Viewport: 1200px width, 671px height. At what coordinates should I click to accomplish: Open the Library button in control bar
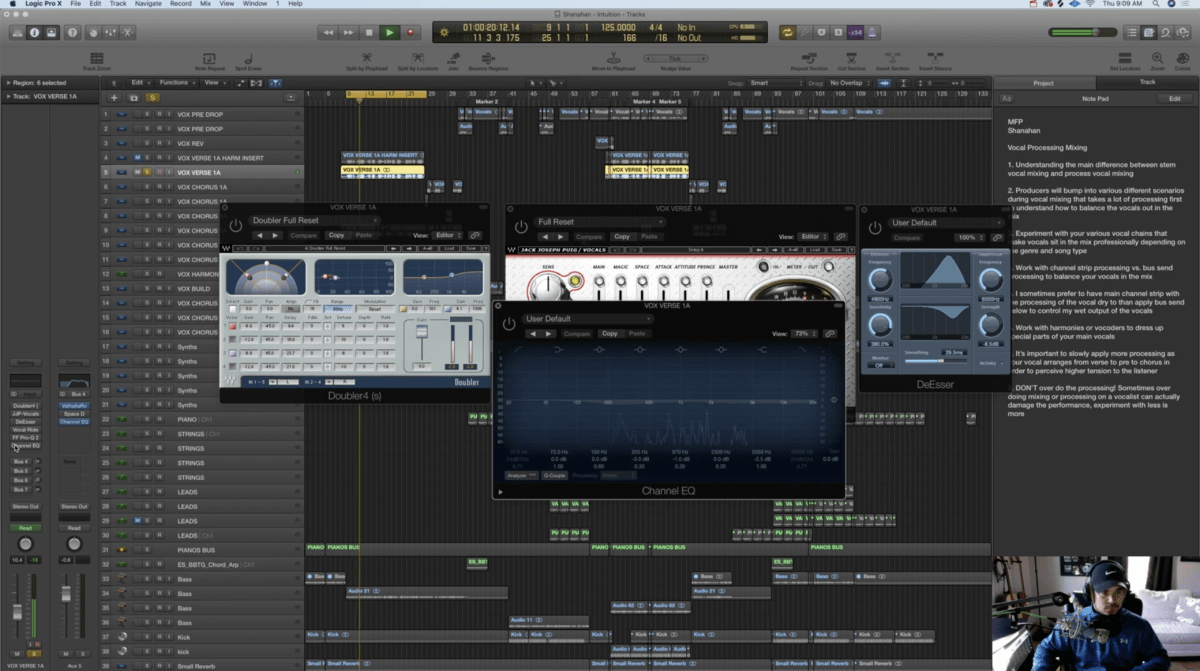pyautogui.click(x=18, y=33)
